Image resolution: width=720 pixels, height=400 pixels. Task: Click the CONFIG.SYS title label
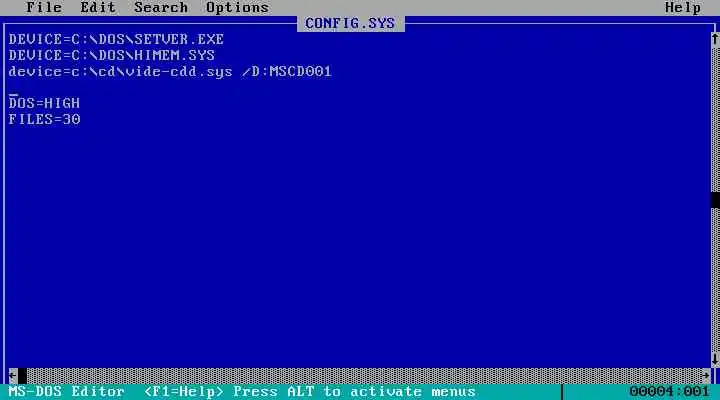350,23
